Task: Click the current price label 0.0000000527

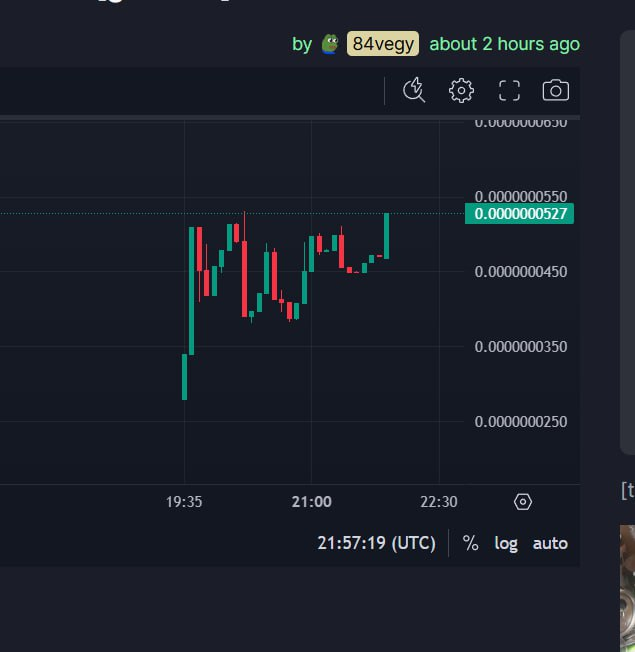Action: 519,214
